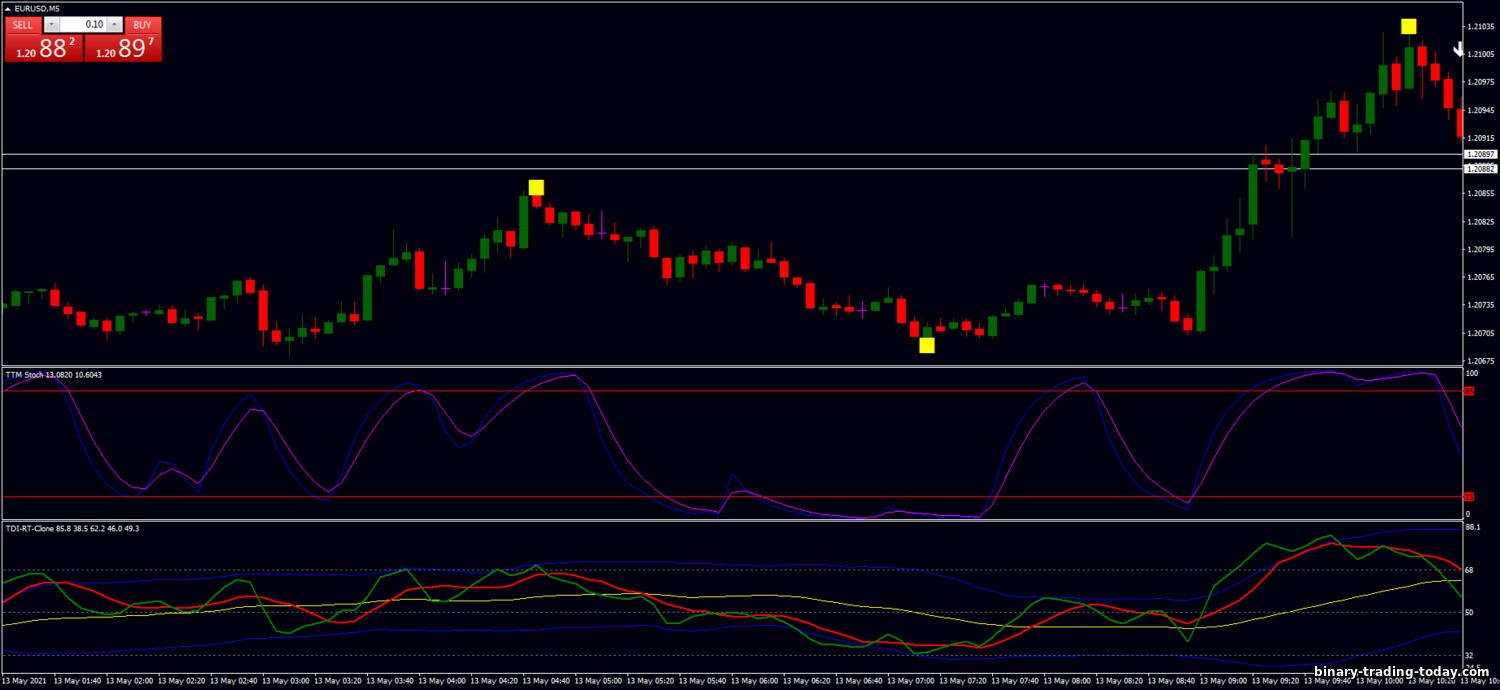Click the EURUSD,M5 chart title
Screen dimensions: 1500x690
(x=37, y=9)
